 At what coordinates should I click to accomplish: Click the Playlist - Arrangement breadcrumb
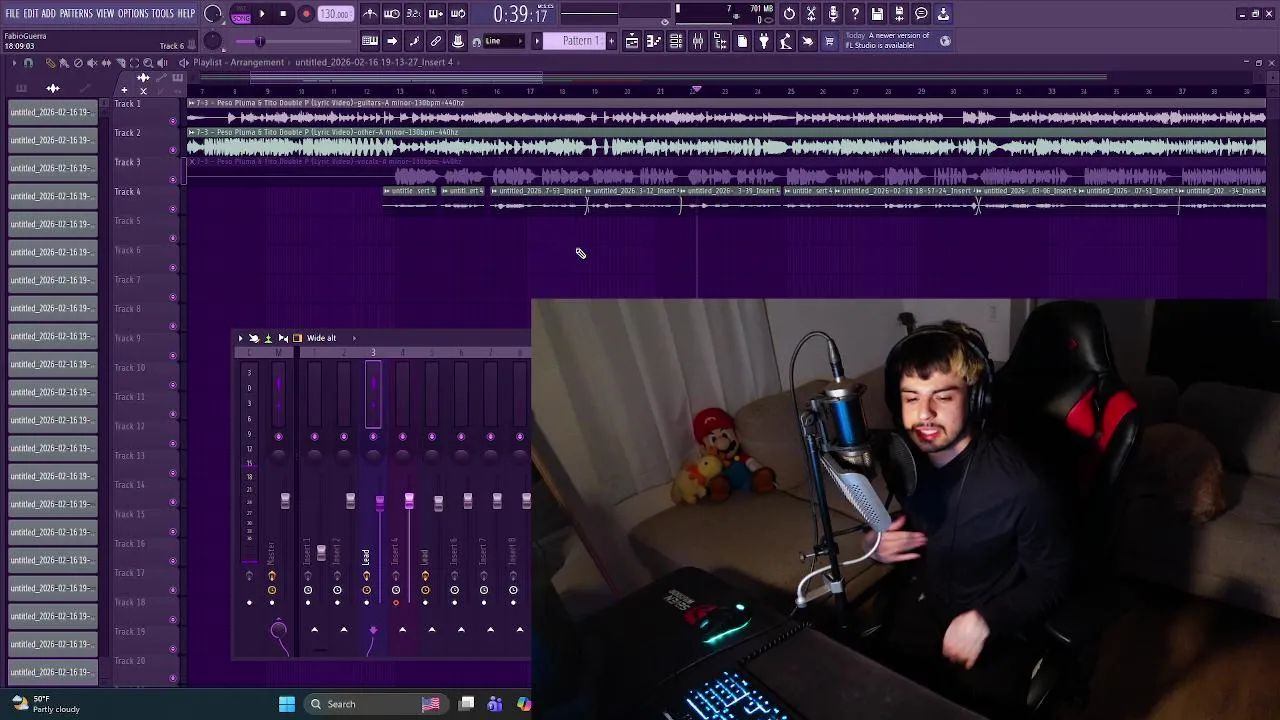(238, 62)
